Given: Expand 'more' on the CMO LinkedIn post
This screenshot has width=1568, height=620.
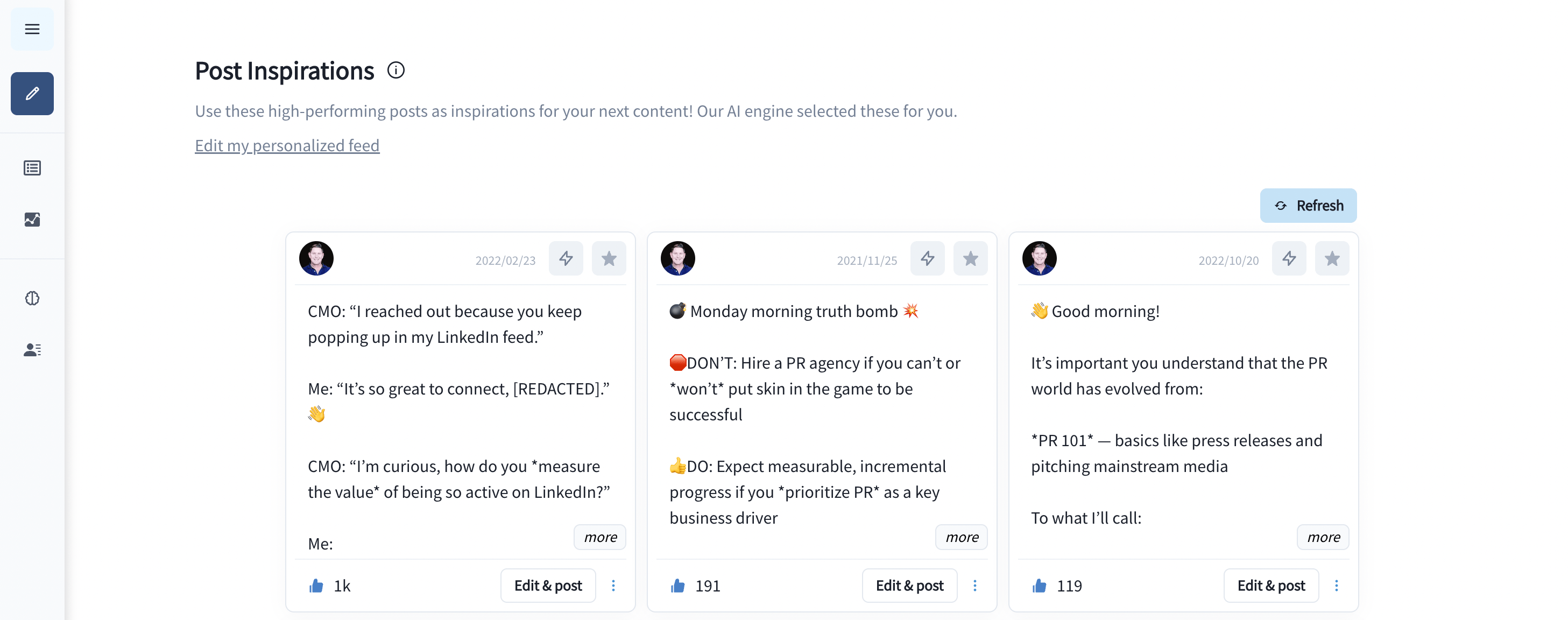Looking at the screenshot, I should pyautogui.click(x=599, y=537).
